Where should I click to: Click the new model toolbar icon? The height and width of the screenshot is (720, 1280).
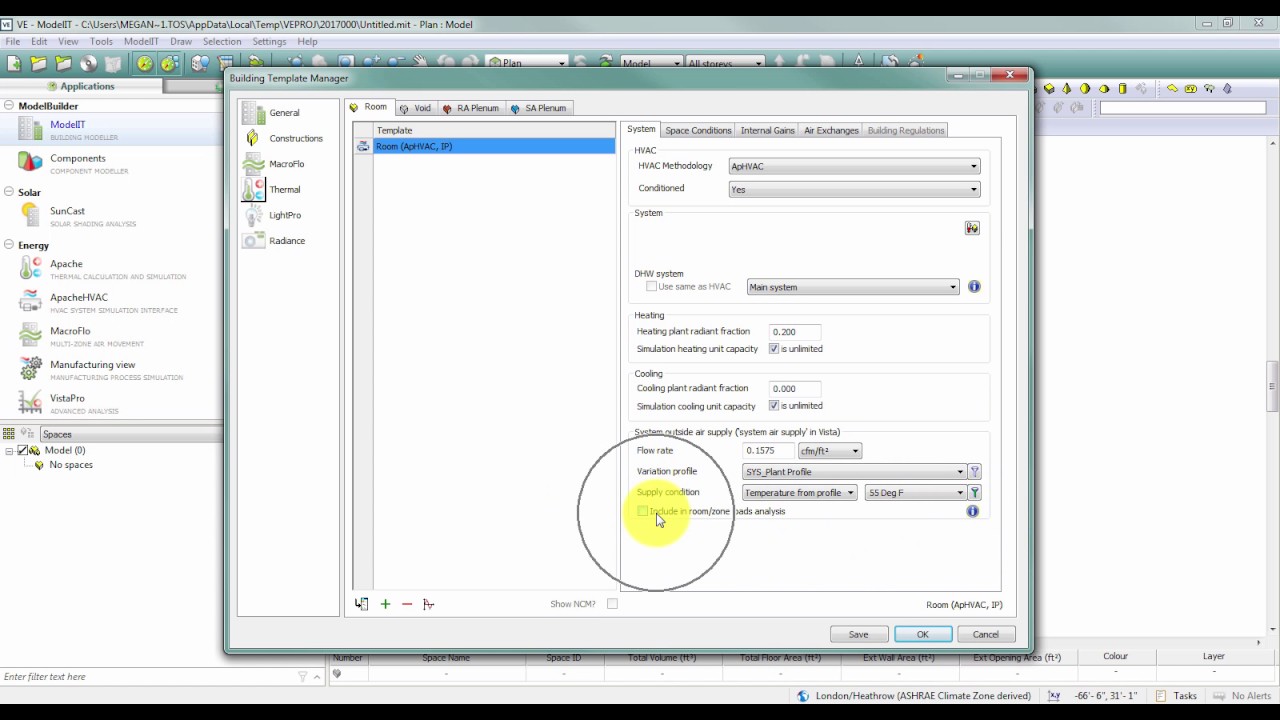coord(14,64)
